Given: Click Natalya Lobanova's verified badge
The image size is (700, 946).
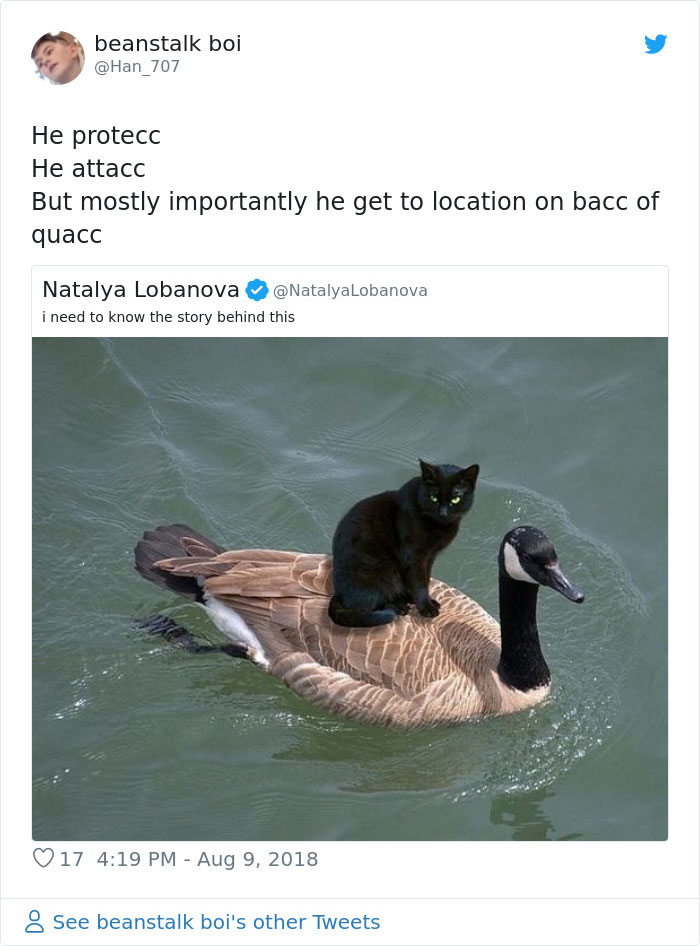Looking at the screenshot, I should tap(256, 290).
